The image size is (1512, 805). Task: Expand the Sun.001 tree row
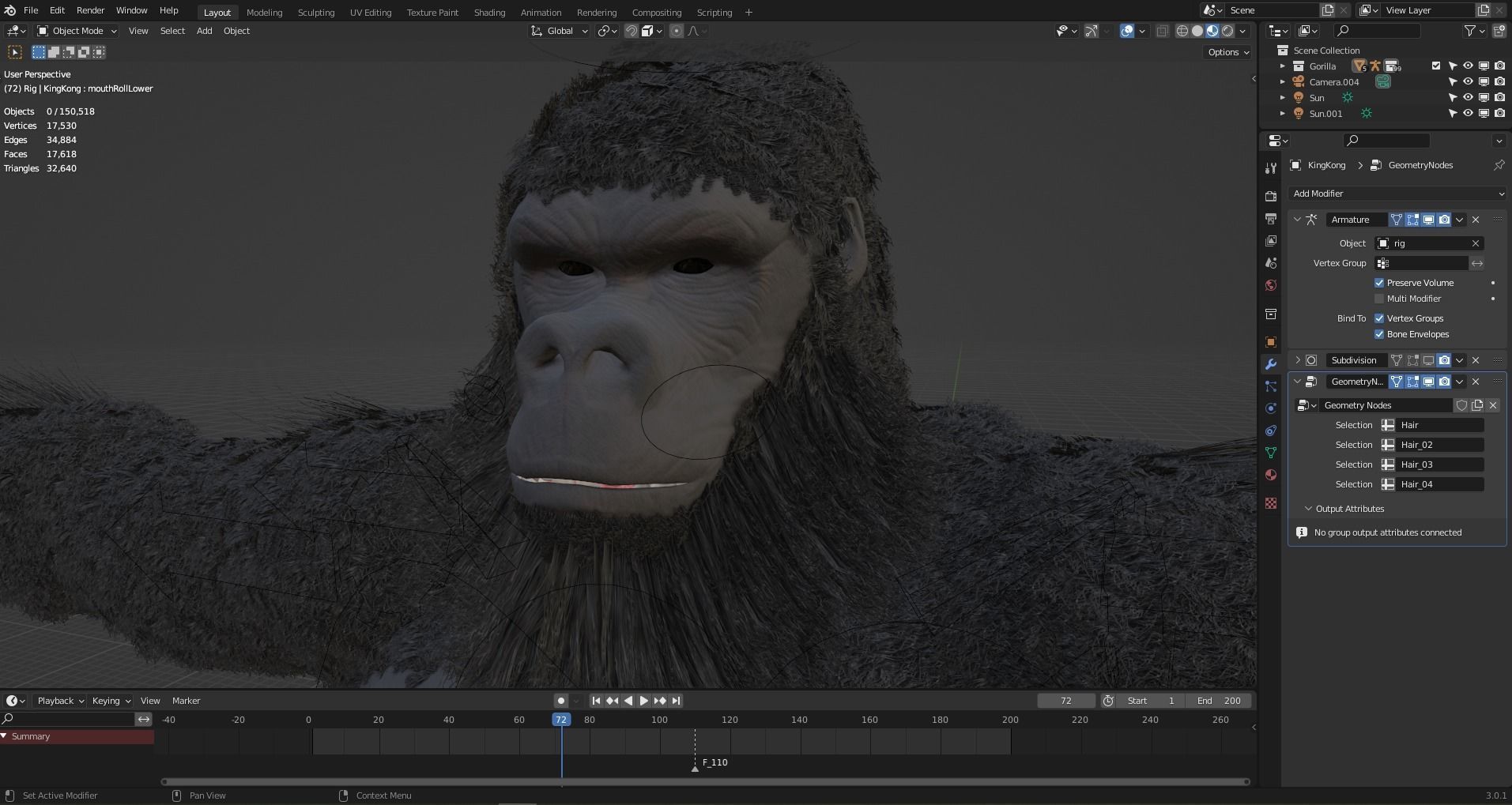pos(1282,114)
